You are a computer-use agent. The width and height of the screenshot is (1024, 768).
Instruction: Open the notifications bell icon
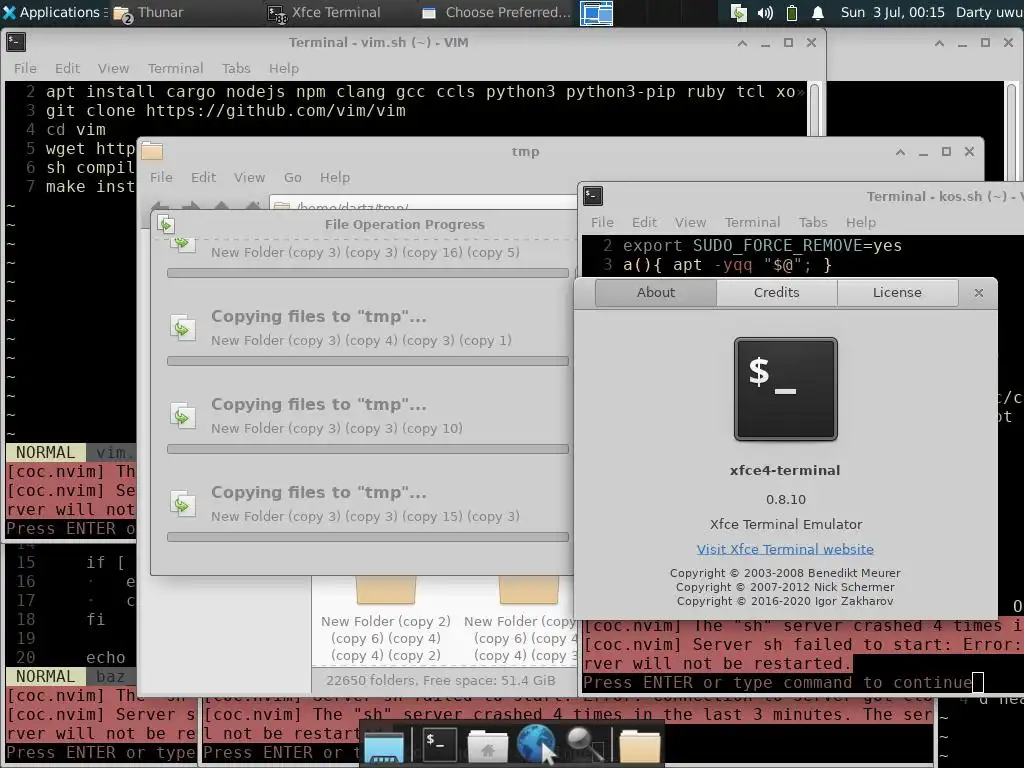click(818, 12)
